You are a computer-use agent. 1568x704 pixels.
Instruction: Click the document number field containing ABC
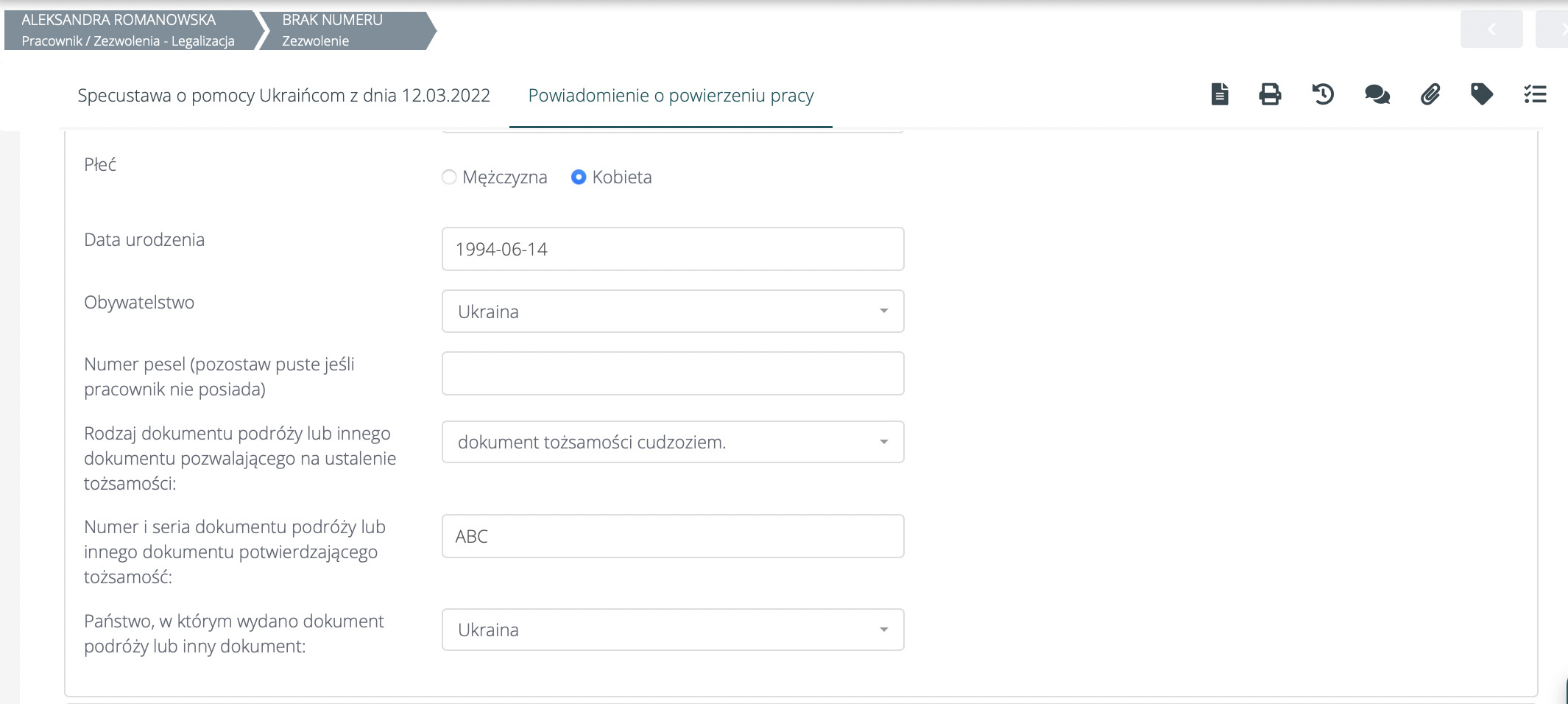click(672, 536)
